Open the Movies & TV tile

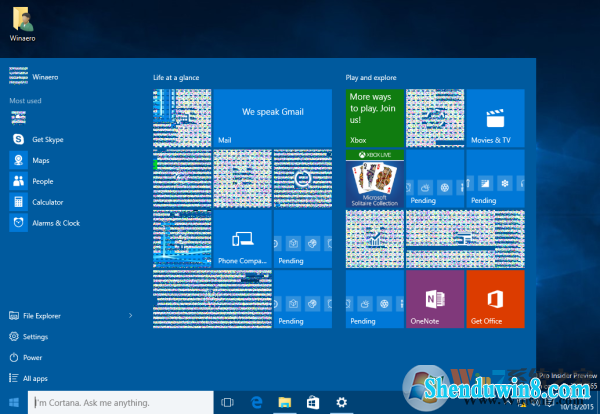495,118
